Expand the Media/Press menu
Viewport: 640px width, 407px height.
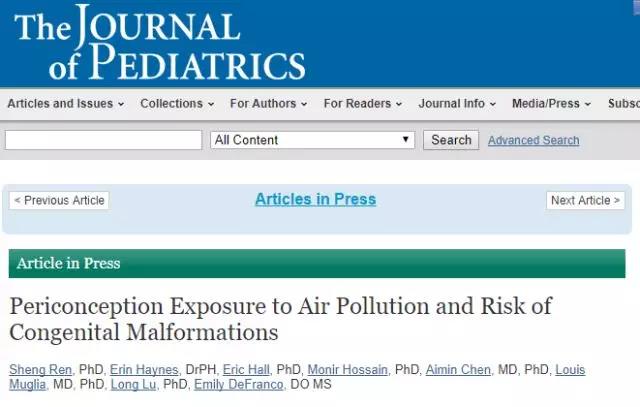pos(551,104)
